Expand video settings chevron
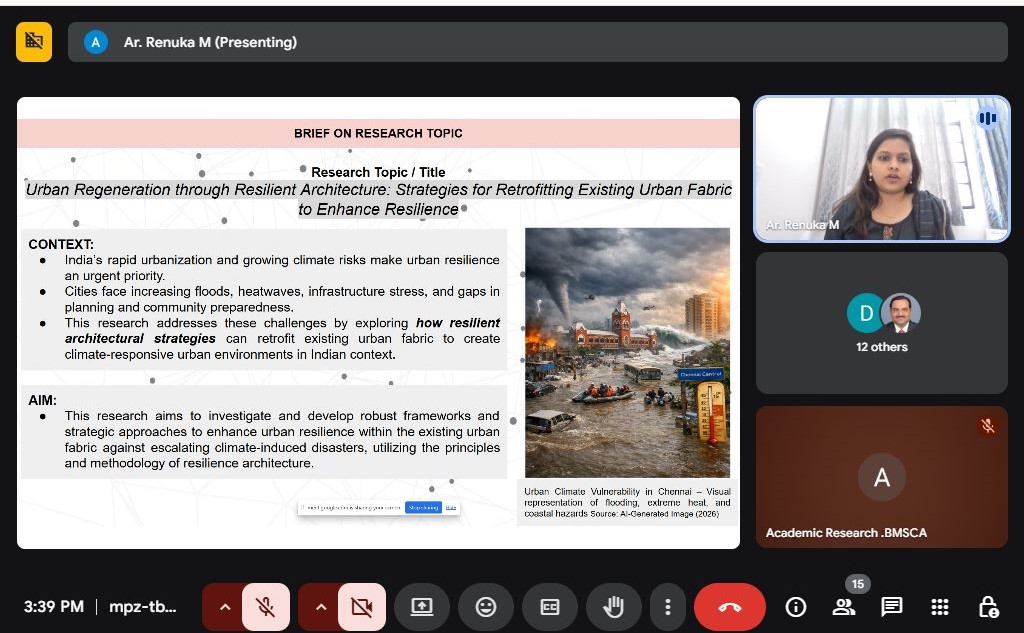Viewport: 1024px width, 633px height. tap(320, 607)
